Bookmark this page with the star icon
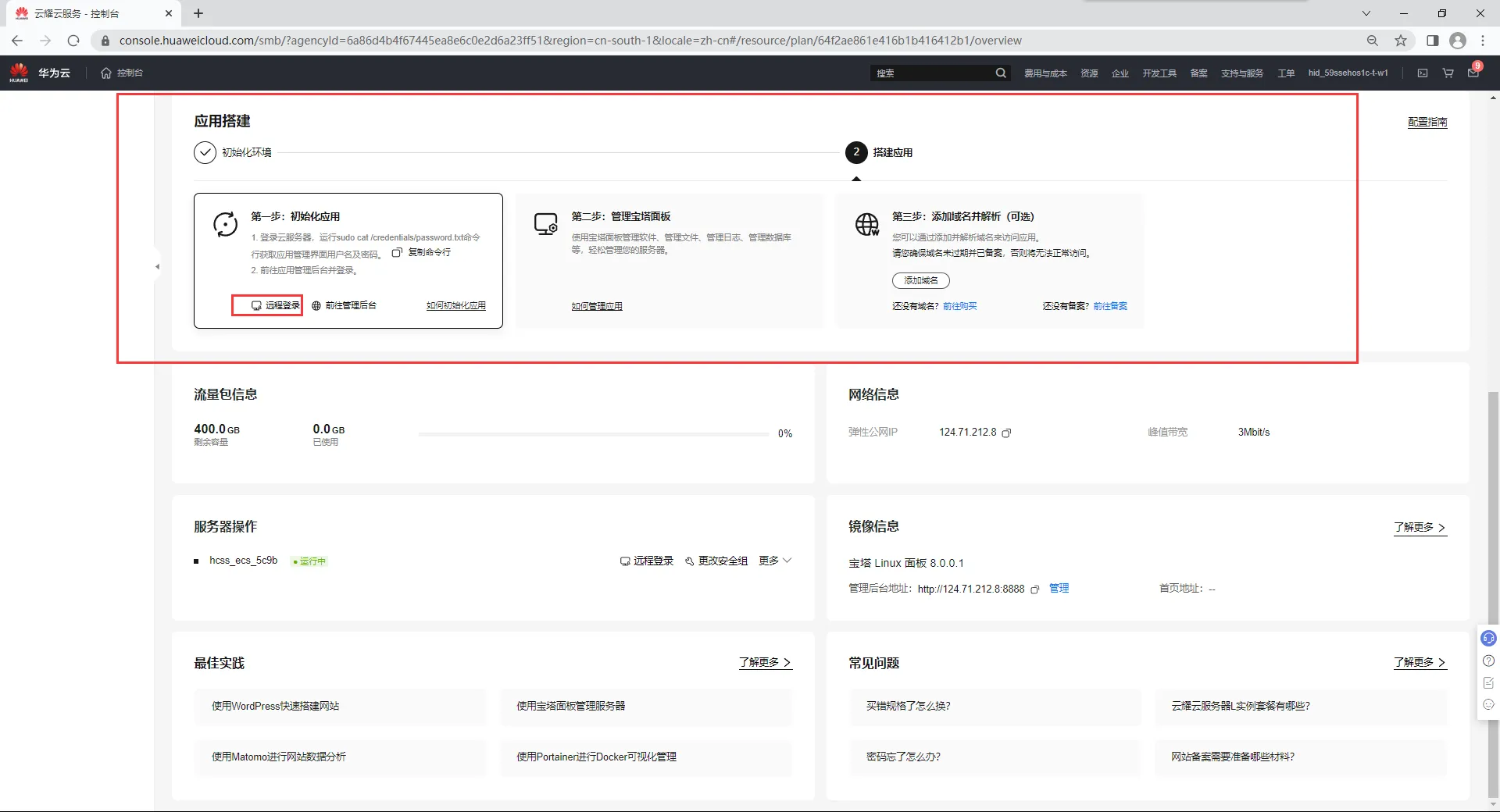1500x812 pixels. coord(1401,41)
